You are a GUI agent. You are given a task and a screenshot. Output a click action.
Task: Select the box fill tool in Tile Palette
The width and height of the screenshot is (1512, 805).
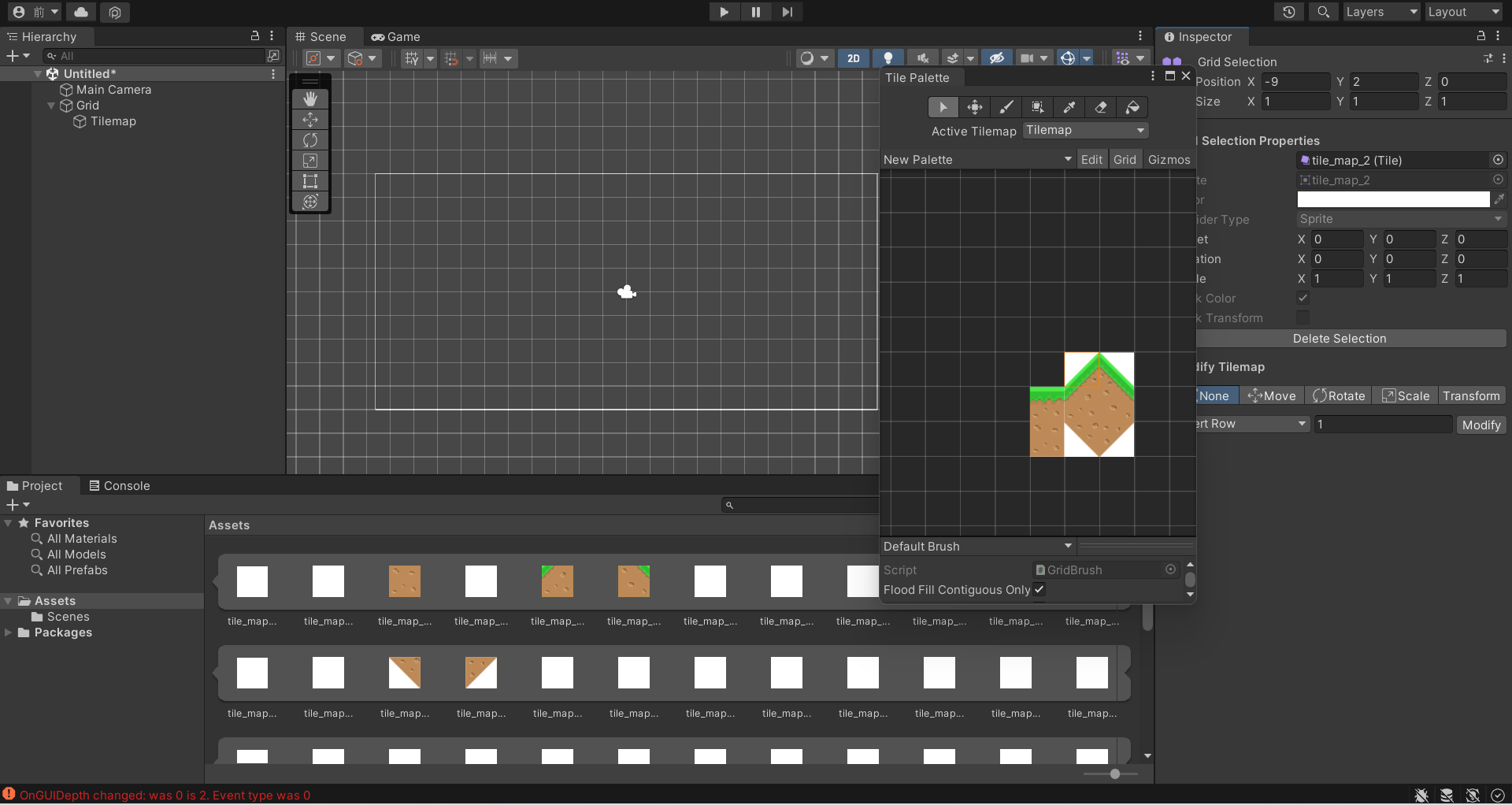coord(1038,107)
